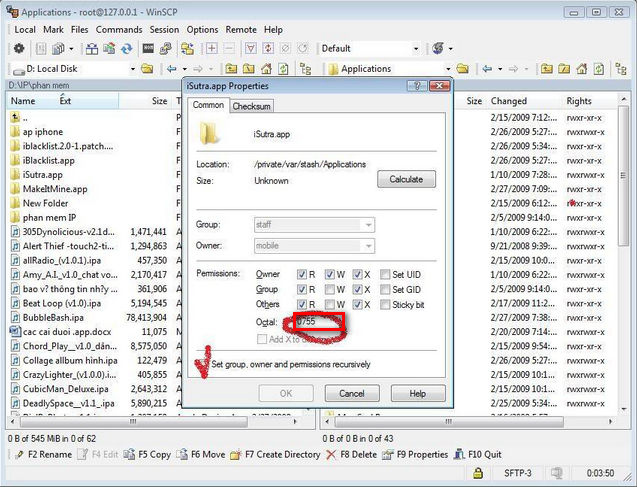
Task: Open the Commands menu
Action: point(119,30)
